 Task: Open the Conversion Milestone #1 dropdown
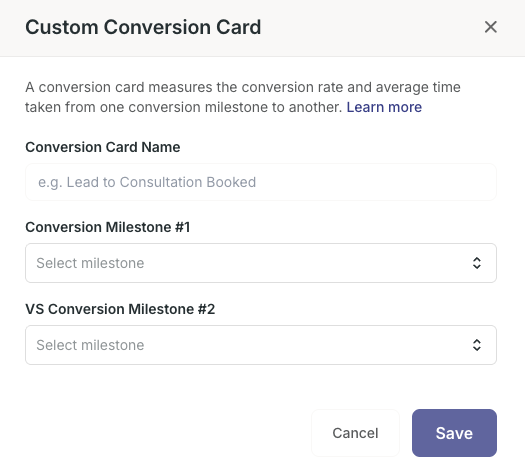pos(261,263)
